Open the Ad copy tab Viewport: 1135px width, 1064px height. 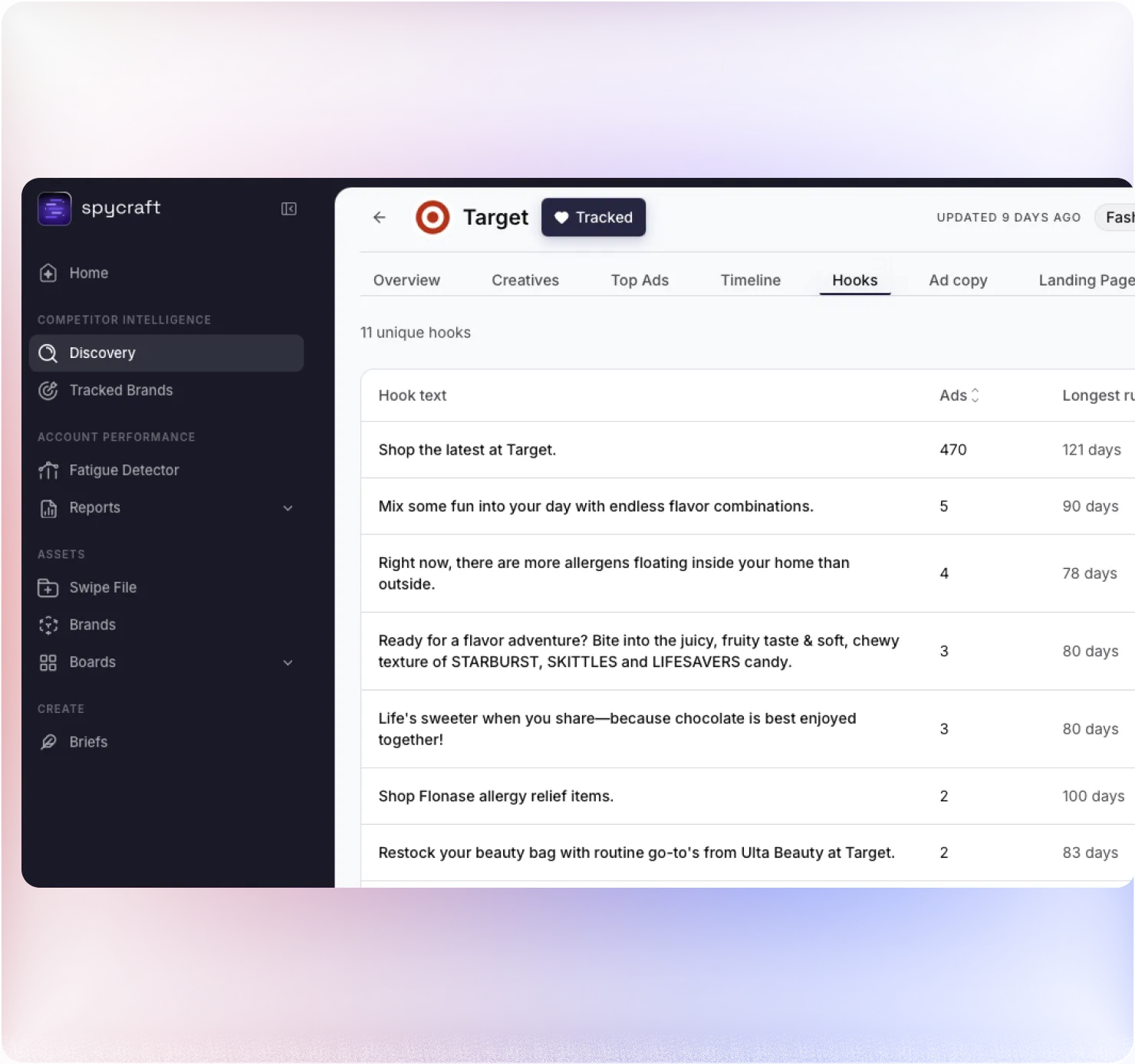(x=958, y=281)
